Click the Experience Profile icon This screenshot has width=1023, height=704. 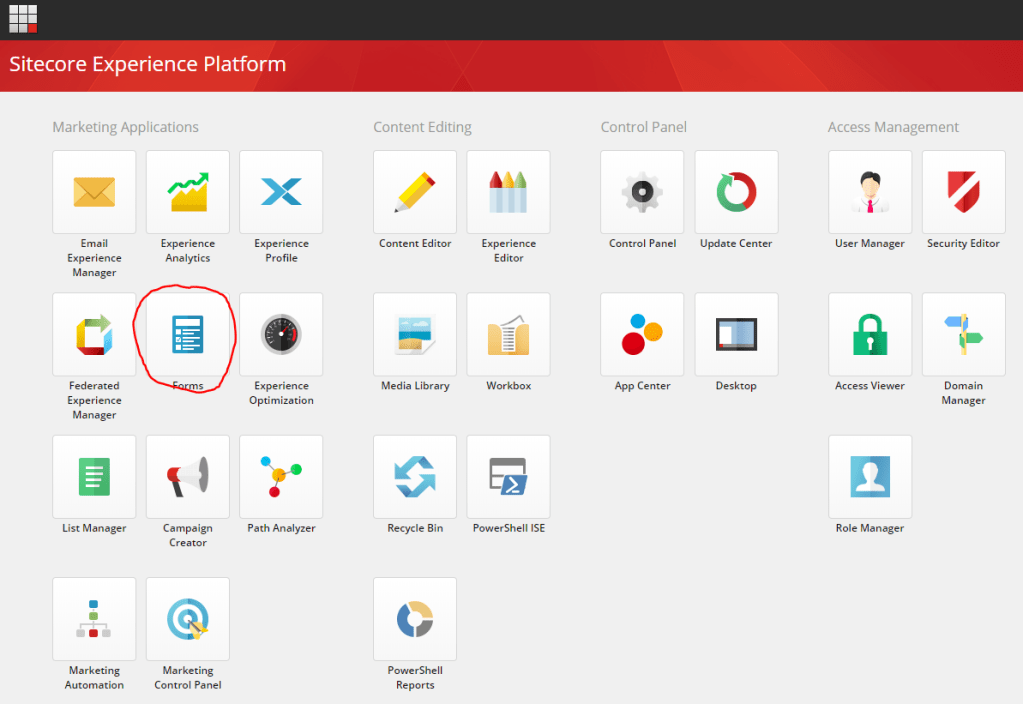point(281,192)
